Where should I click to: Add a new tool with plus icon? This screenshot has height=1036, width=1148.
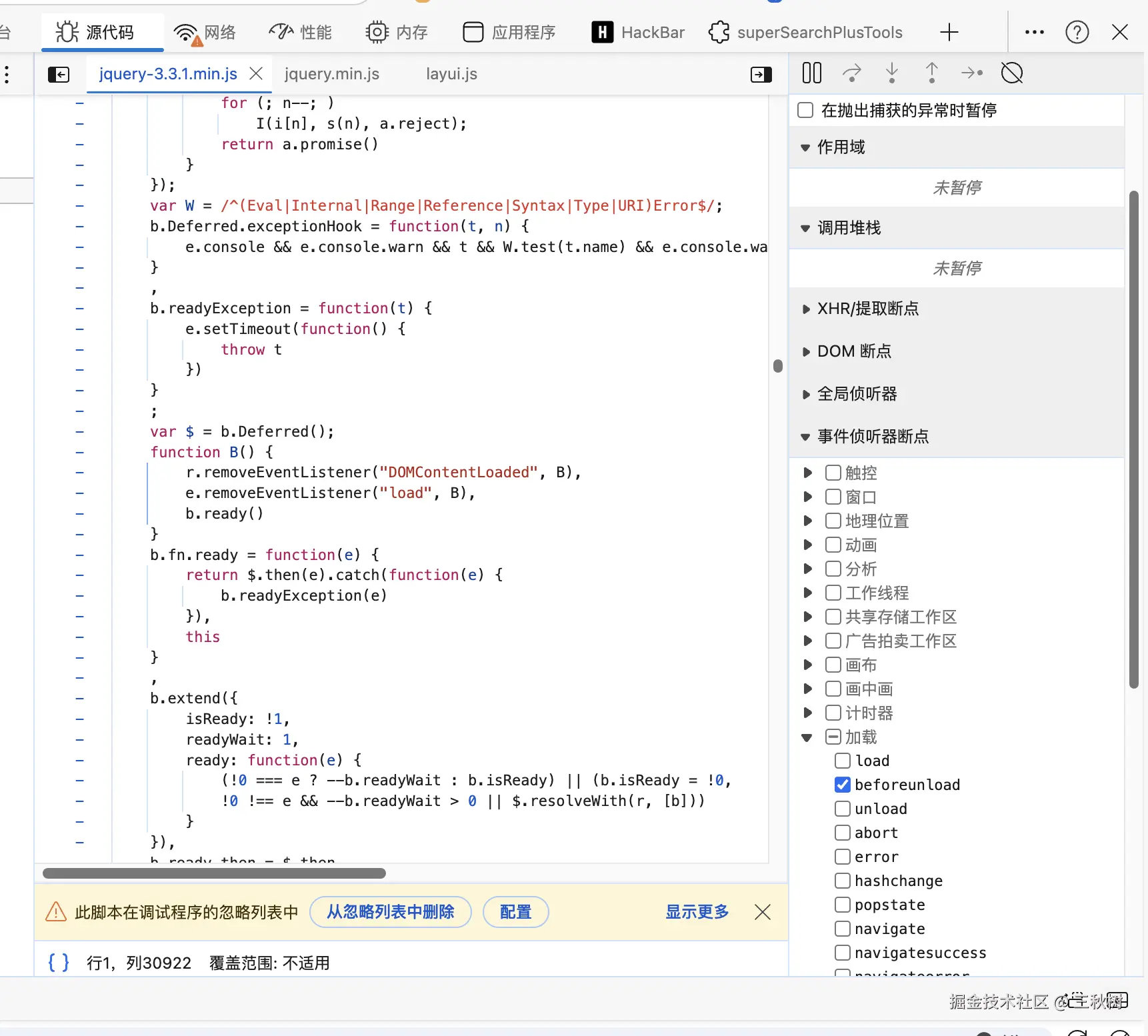click(x=949, y=32)
